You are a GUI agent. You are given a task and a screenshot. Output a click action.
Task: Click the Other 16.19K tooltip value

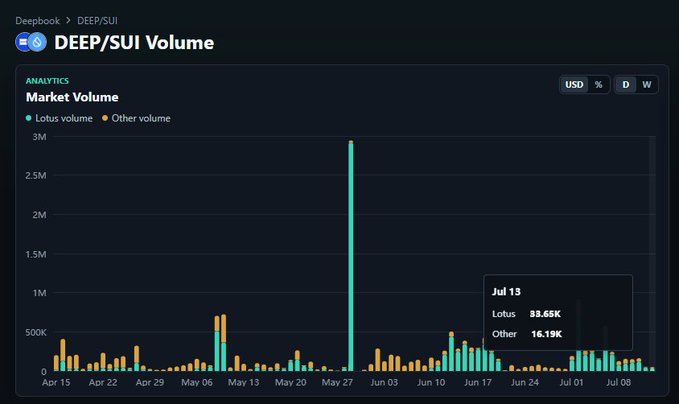click(546, 334)
